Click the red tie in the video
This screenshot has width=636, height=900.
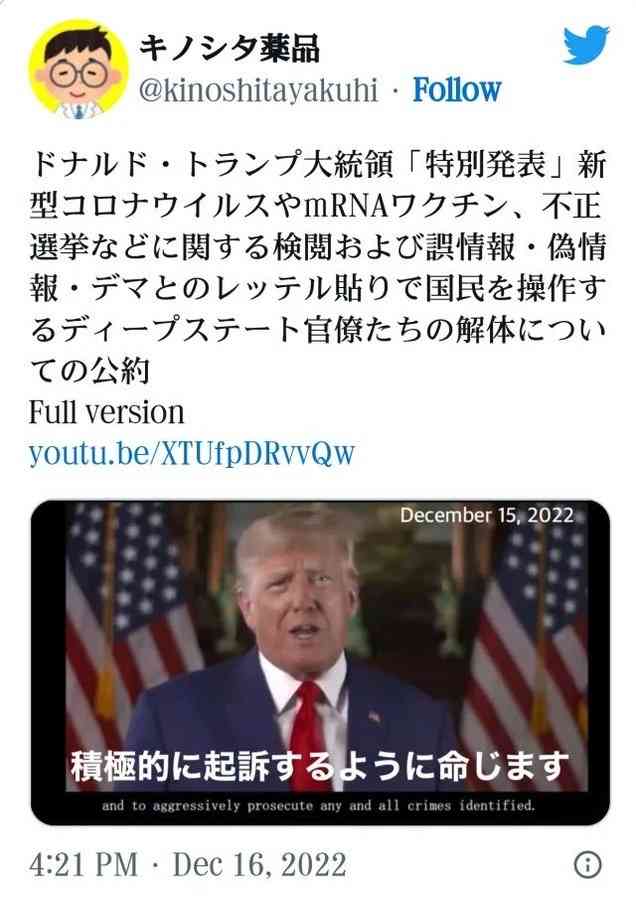pos(309,724)
